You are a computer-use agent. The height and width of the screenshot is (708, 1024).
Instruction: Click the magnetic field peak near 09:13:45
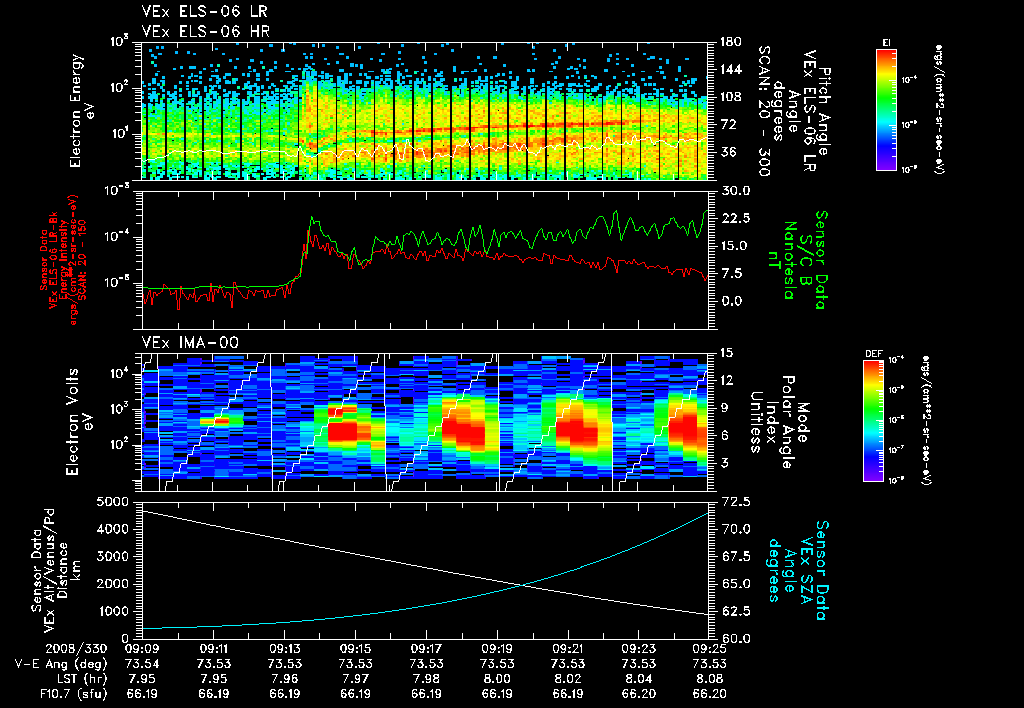click(x=312, y=218)
